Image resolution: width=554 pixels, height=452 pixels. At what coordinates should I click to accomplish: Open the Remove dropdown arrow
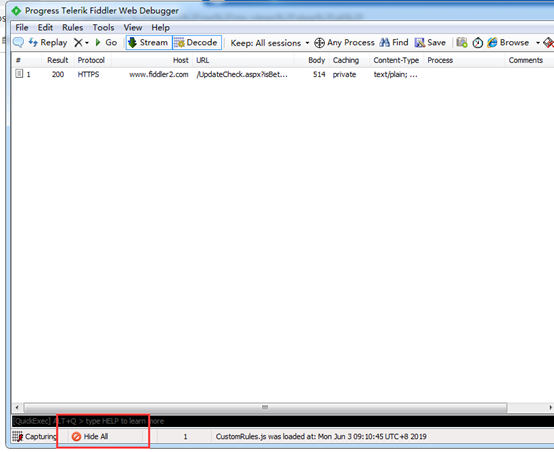tap(87, 43)
